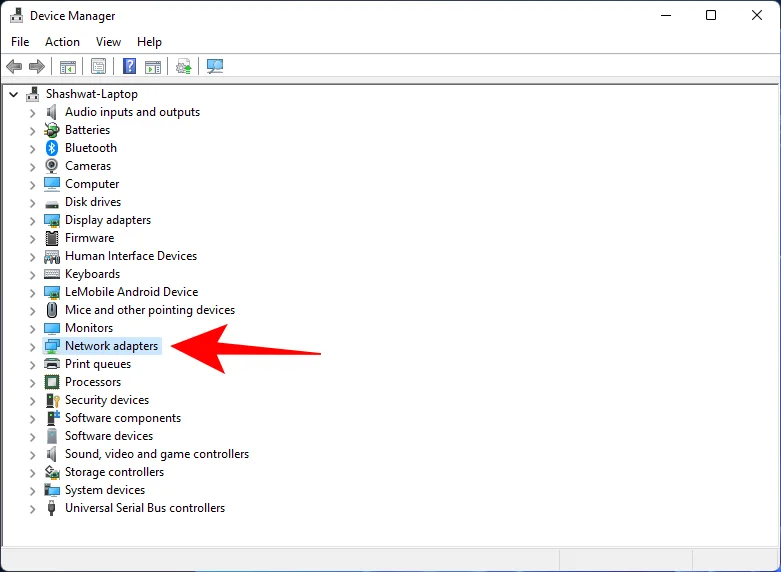This screenshot has height=572, width=781.
Task: Select the Batteries category icon
Action: coord(52,130)
